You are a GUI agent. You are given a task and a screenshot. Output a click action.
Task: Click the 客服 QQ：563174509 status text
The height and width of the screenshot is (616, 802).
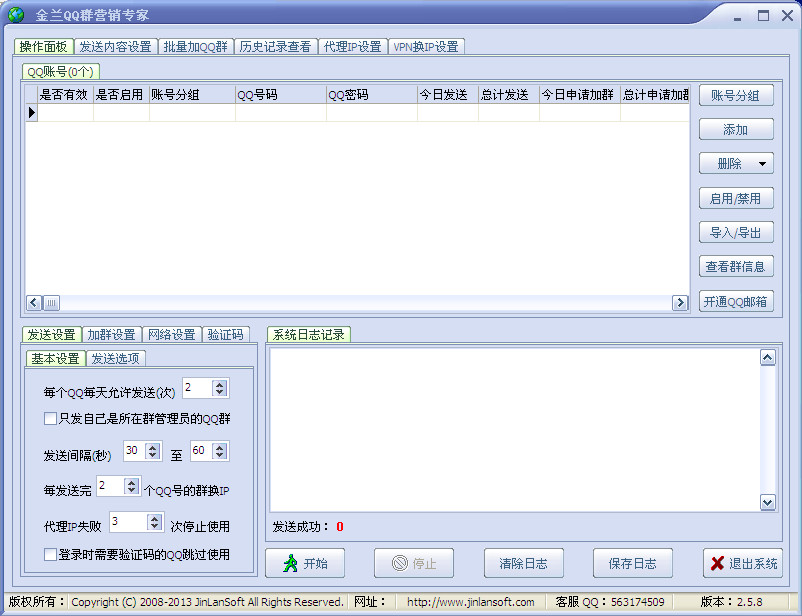point(610,602)
